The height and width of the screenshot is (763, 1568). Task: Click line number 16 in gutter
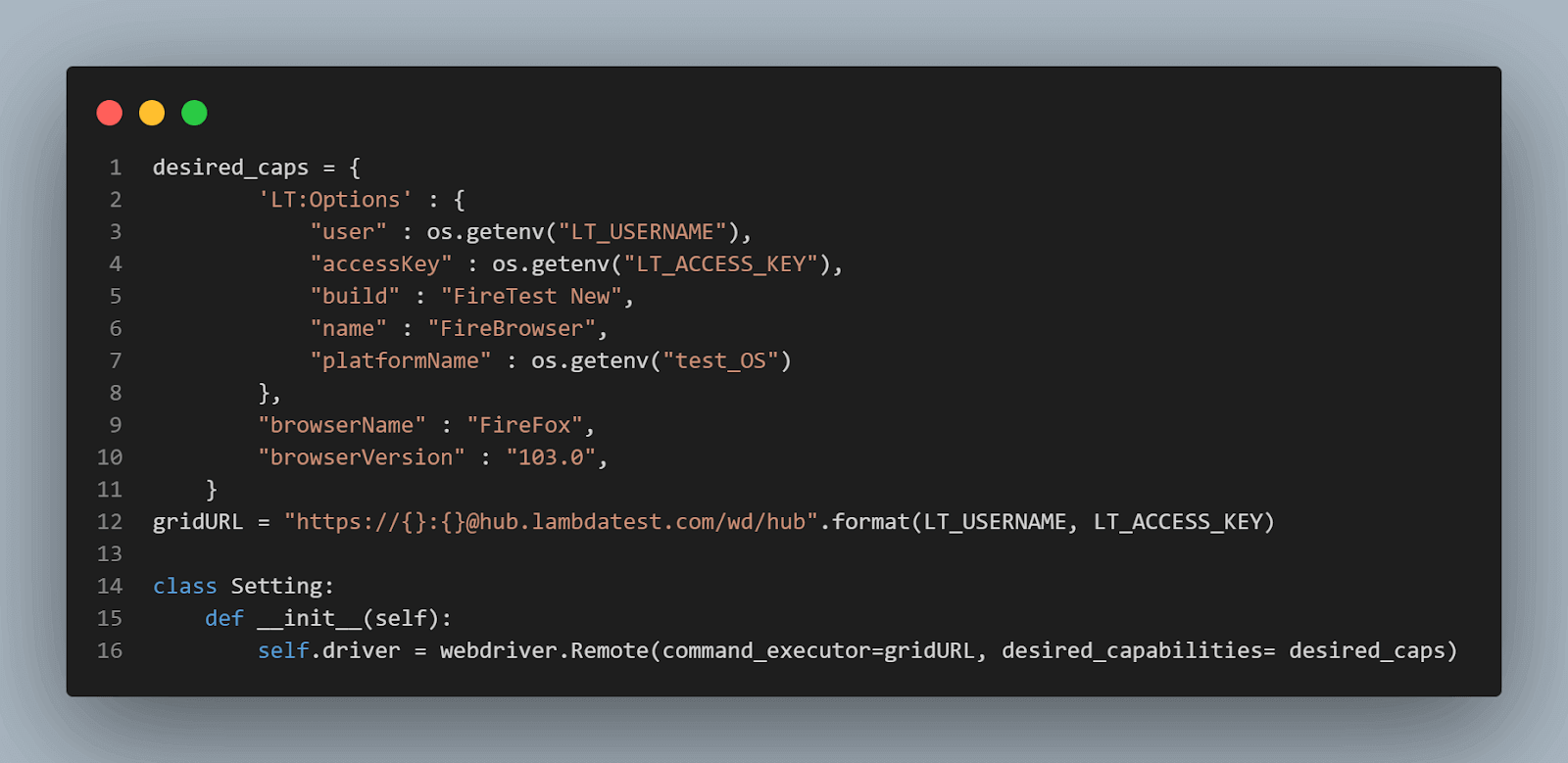[x=110, y=651]
